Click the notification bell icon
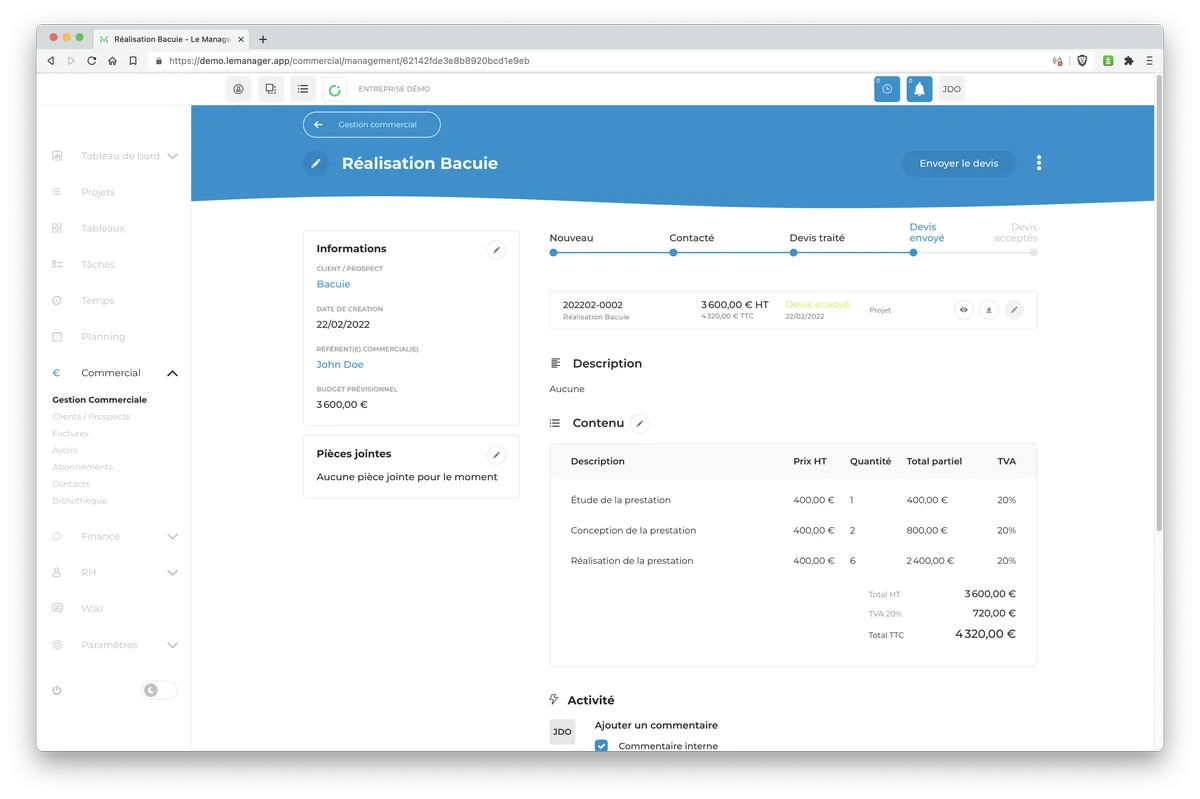Viewport: 1200px width, 799px height. (x=919, y=89)
